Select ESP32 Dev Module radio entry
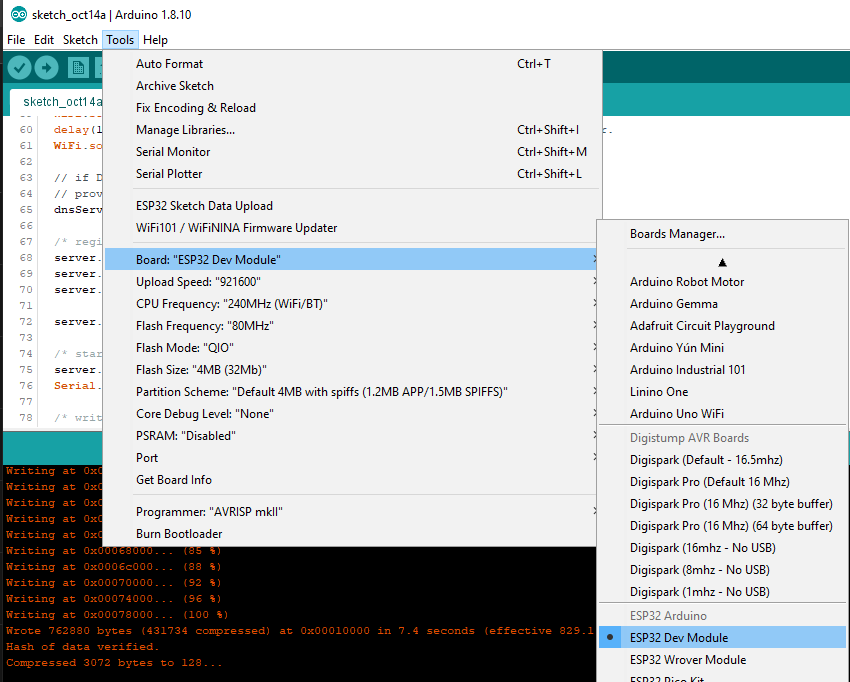This screenshot has height=682, width=850. 722,638
